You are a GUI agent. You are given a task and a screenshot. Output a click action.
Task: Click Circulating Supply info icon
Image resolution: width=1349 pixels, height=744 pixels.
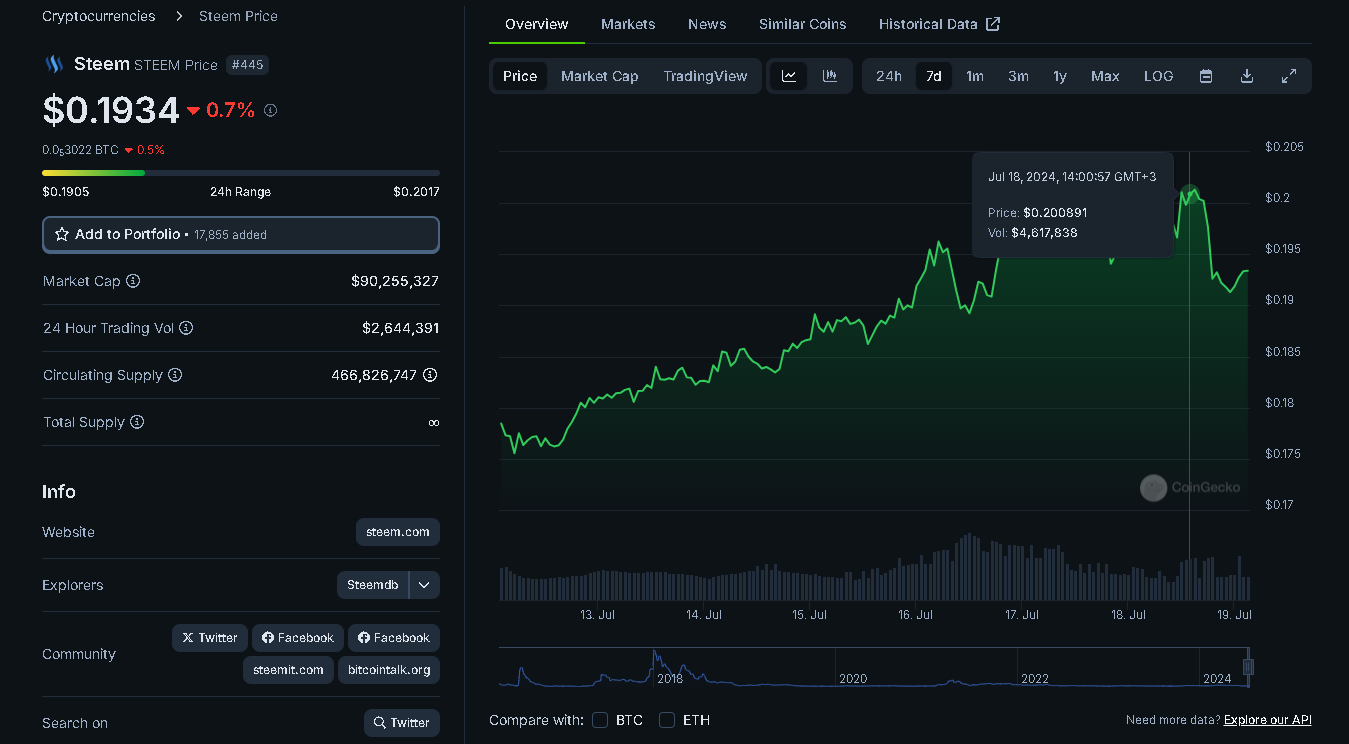175,375
